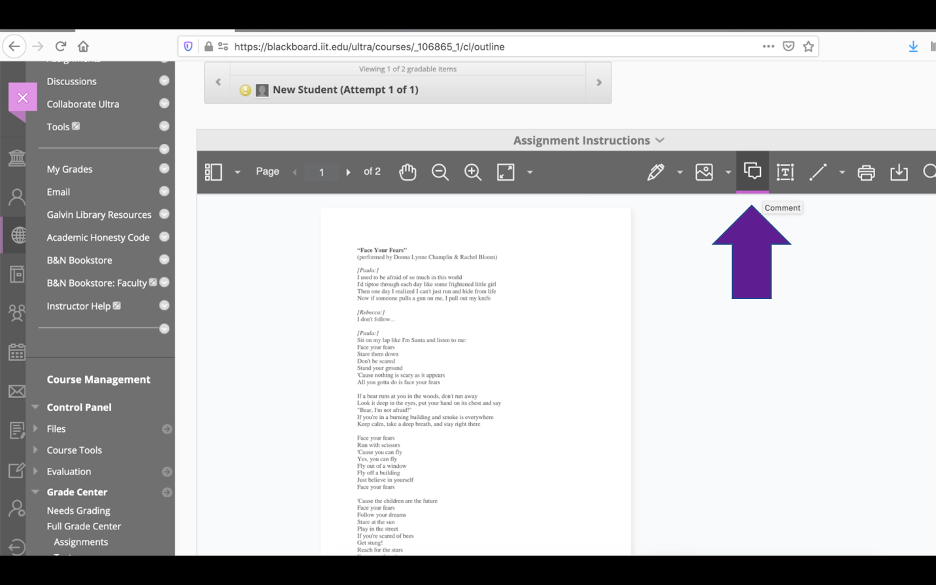
Task: Toggle the document sidebar panel
Action: click(x=213, y=172)
